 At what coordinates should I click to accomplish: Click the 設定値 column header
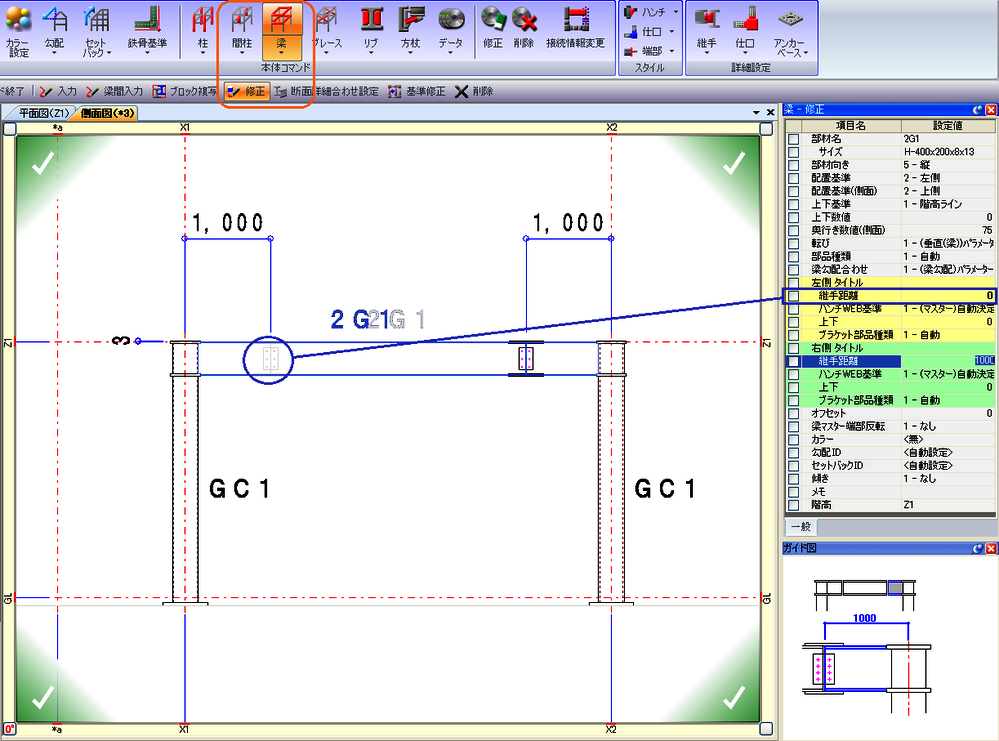point(948,126)
